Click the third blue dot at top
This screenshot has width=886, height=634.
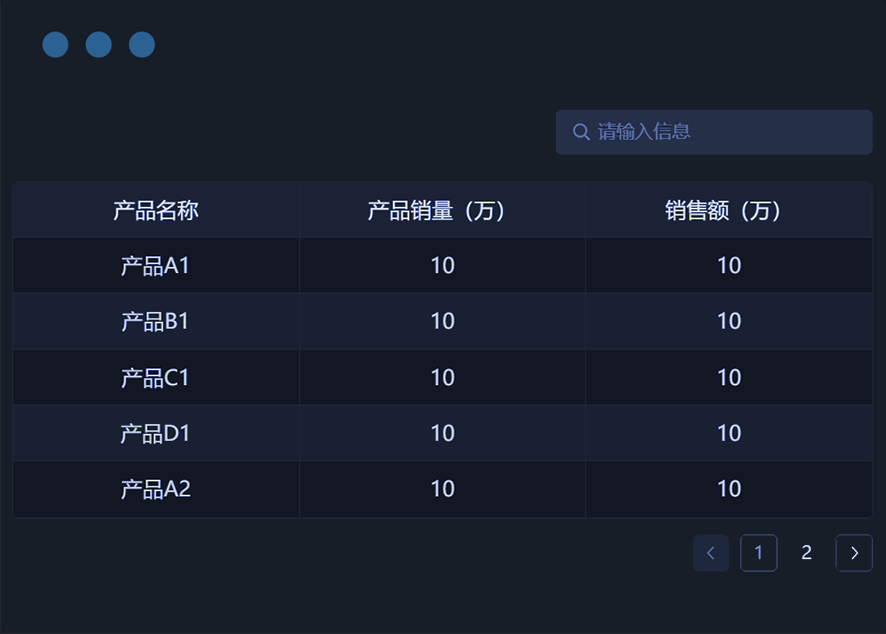[142, 45]
